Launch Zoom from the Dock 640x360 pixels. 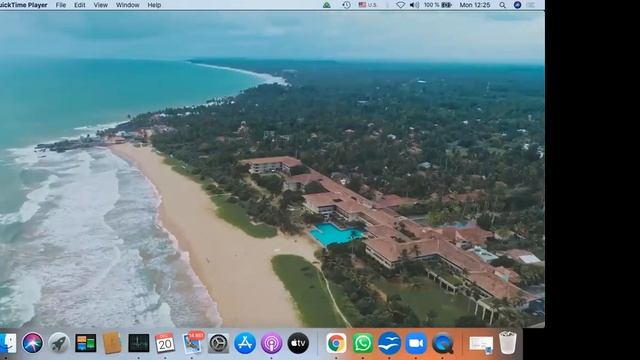click(416, 343)
